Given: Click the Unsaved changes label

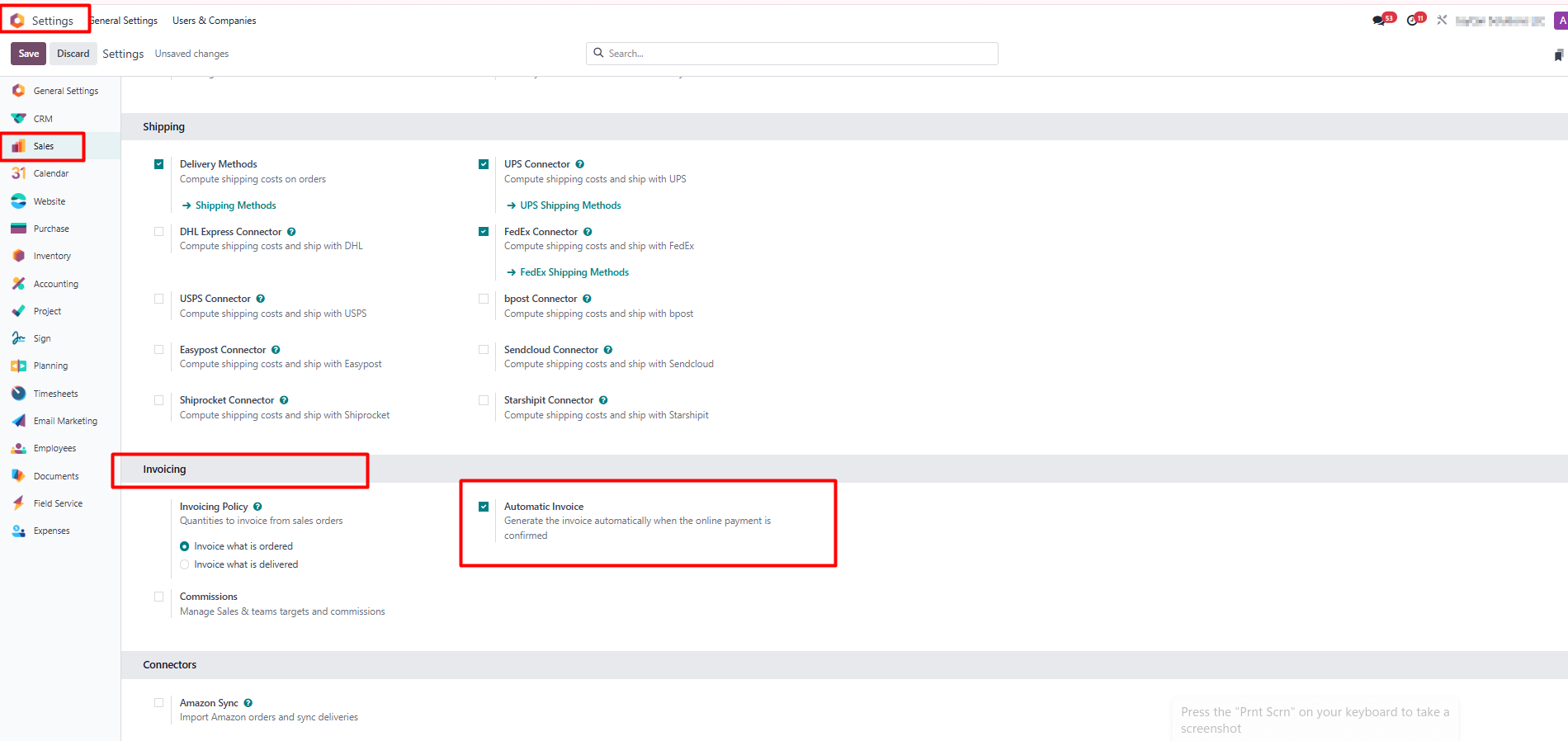Looking at the screenshot, I should (191, 54).
